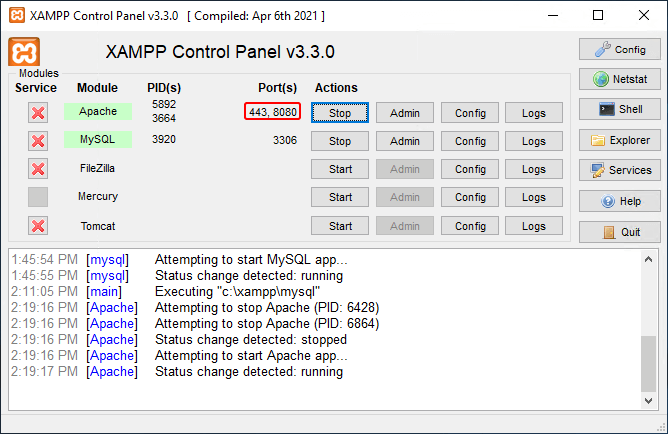Open Services with the monitor icon
The width and height of the screenshot is (668, 434).
click(x=619, y=170)
